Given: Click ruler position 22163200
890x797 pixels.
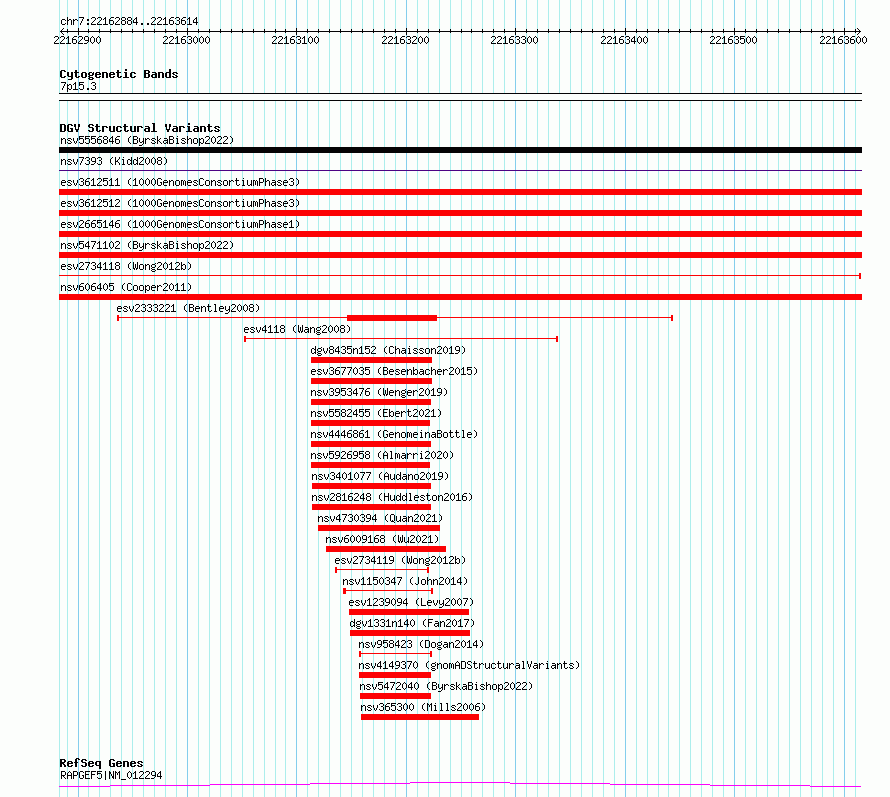Looking at the screenshot, I should pyautogui.click(x=405, y=40).
